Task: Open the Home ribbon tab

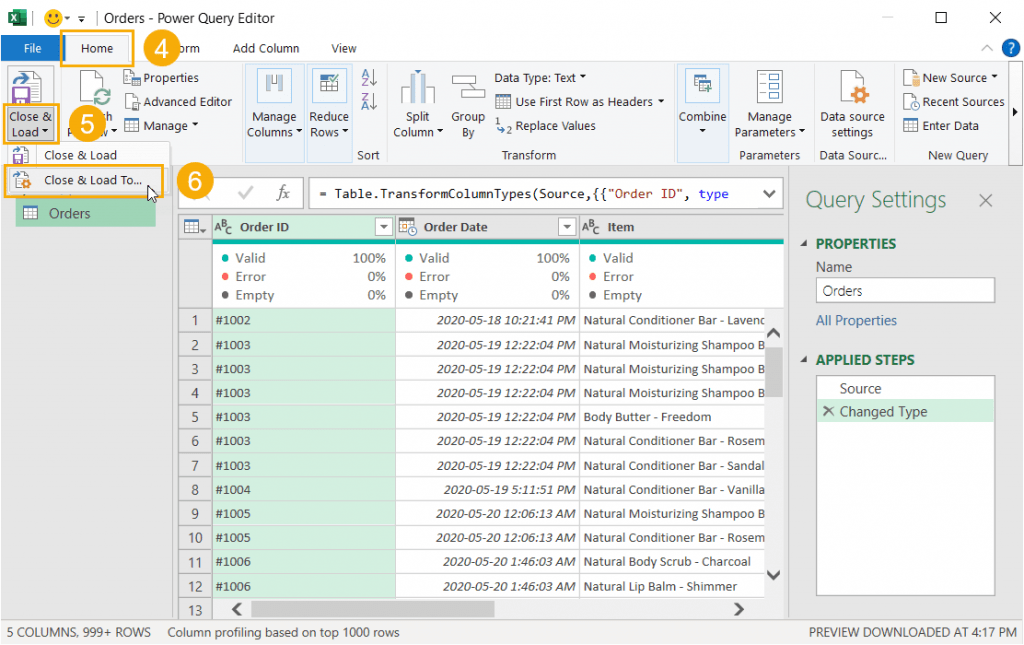Action: [97, 48]
